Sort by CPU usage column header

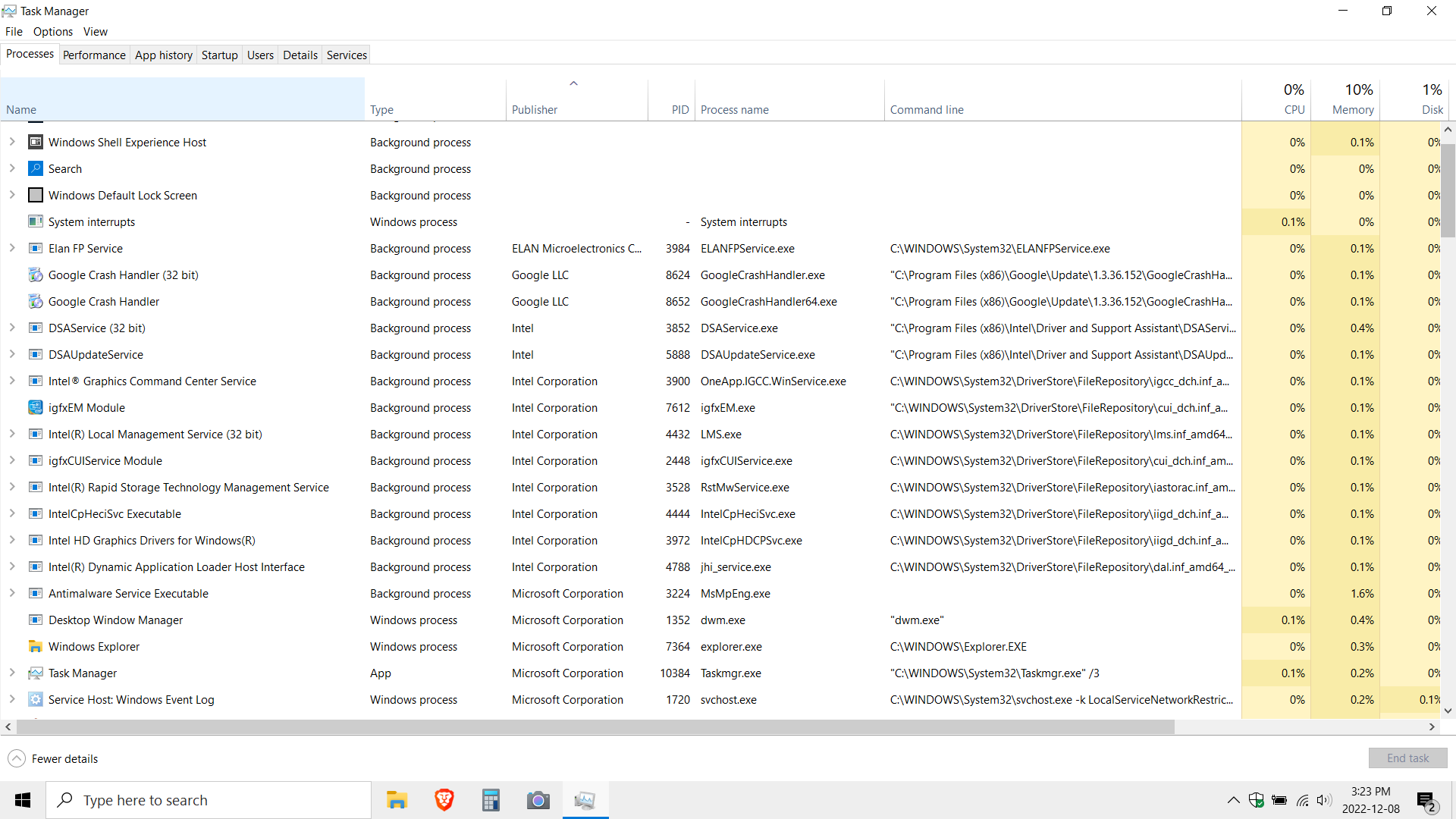click(x=1276, y=99)
